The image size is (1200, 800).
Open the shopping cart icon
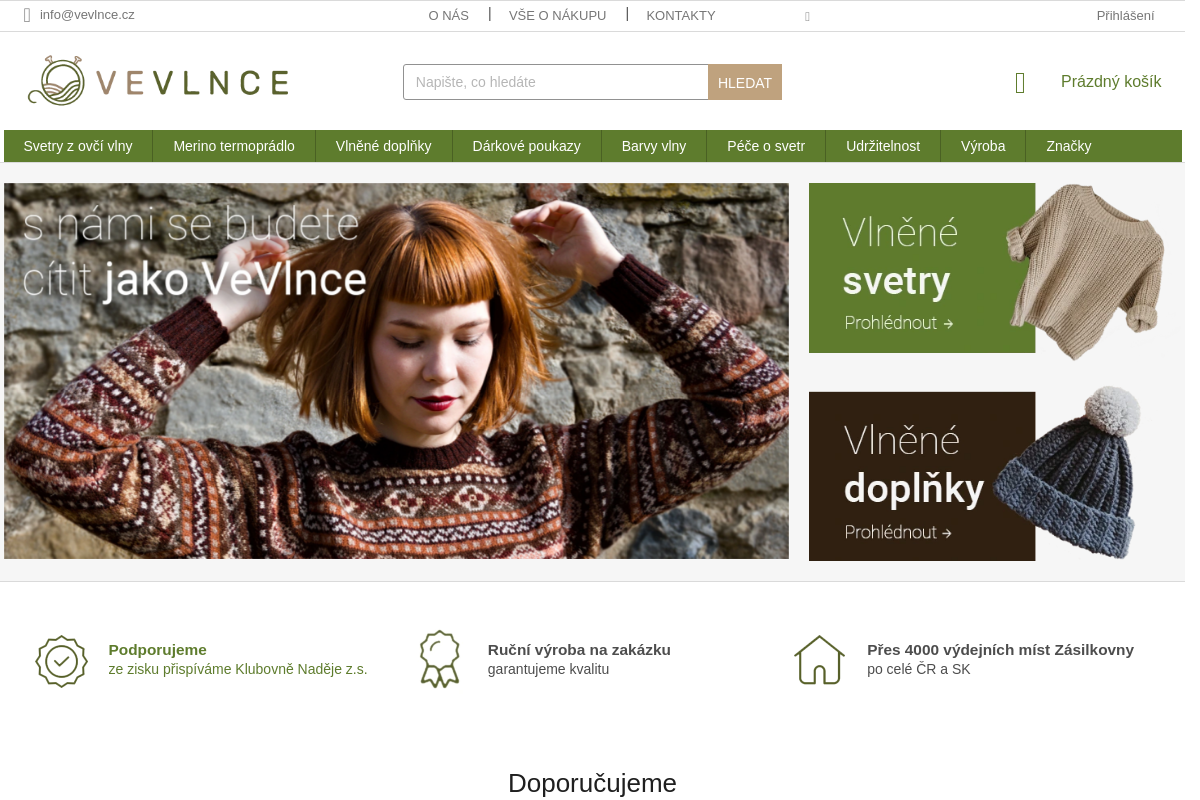pos(1019,82)
